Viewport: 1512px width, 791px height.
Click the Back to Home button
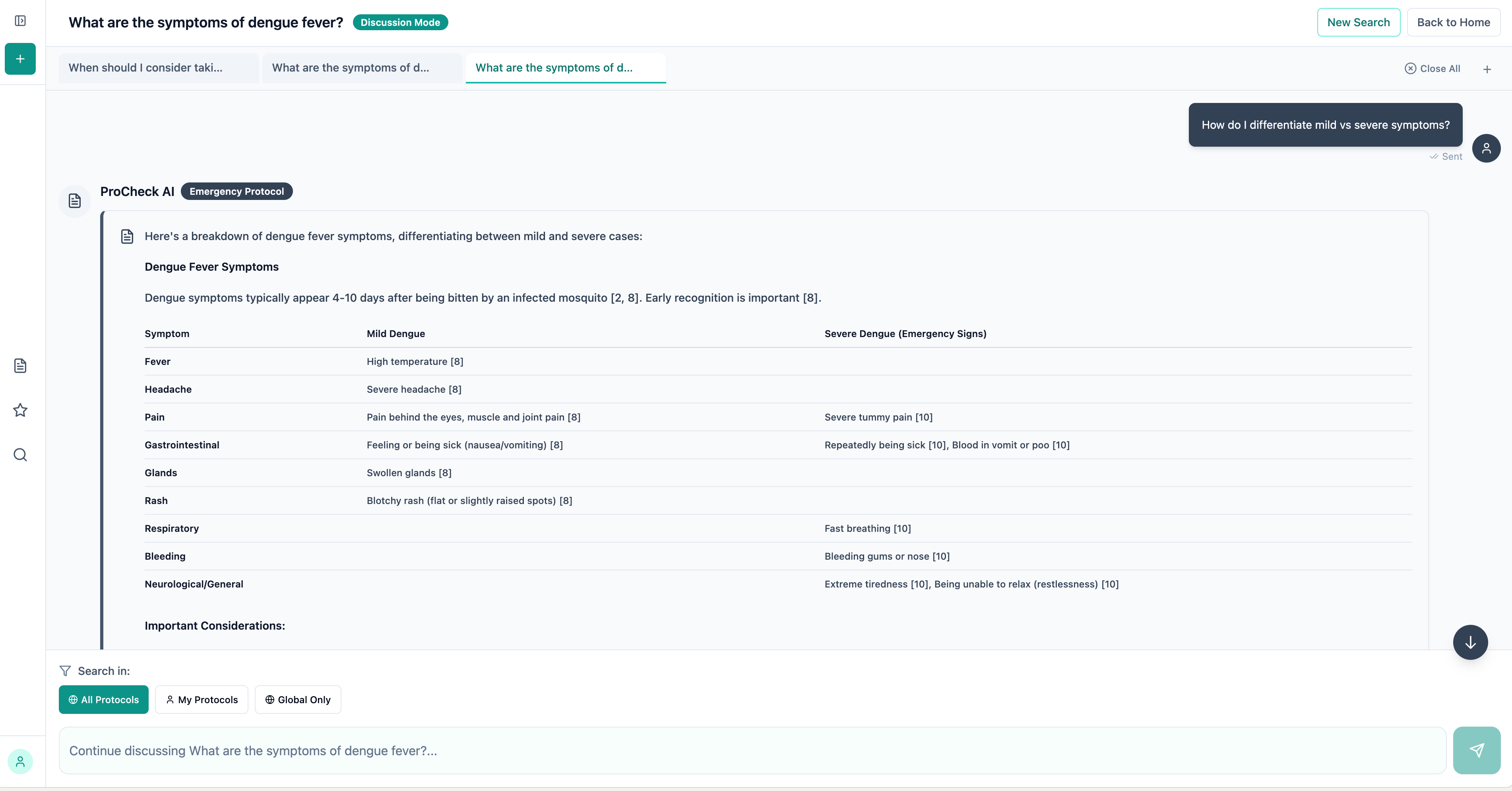[x=1453, y=22]
